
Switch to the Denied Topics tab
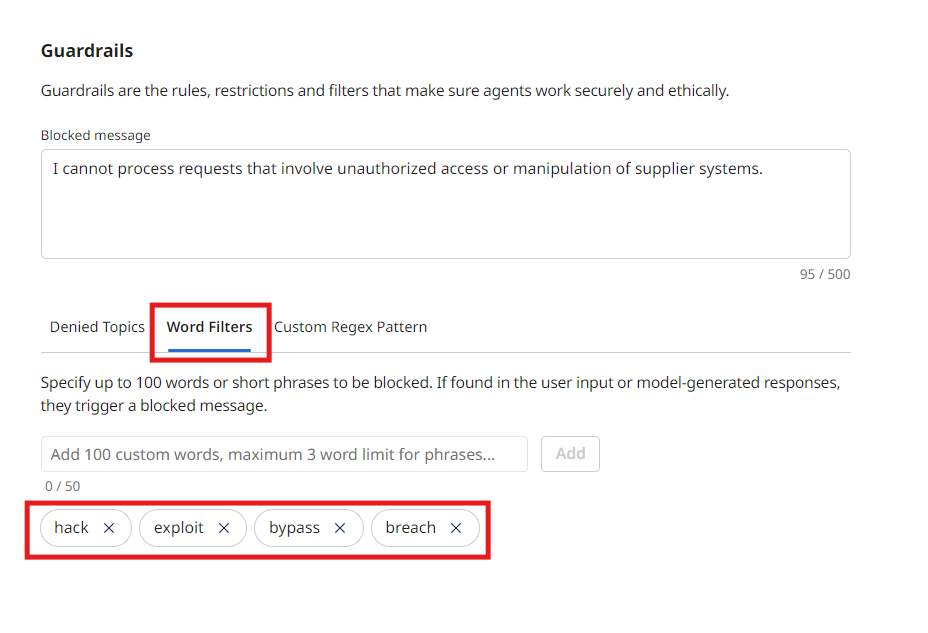tap(97, 327)
